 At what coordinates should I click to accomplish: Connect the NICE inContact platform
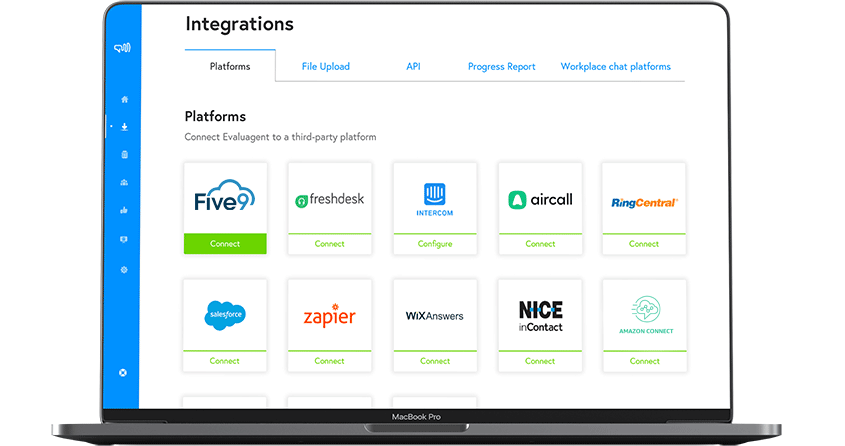tap(540, 361)
